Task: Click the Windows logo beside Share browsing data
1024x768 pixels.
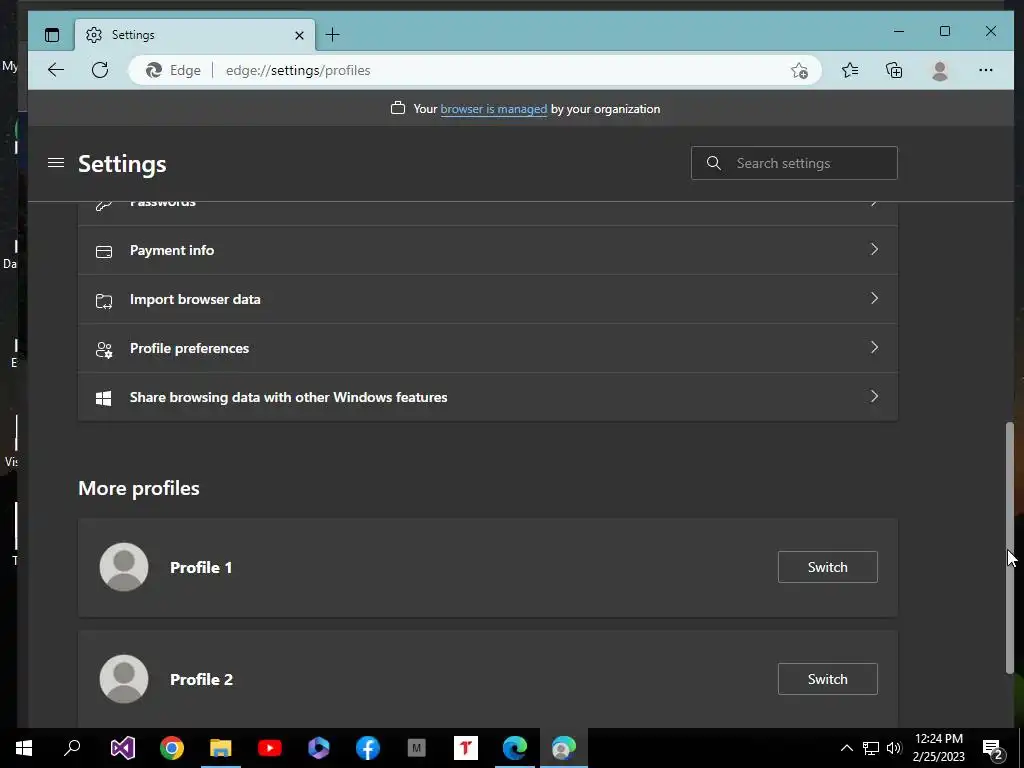Action: point(103,398)
